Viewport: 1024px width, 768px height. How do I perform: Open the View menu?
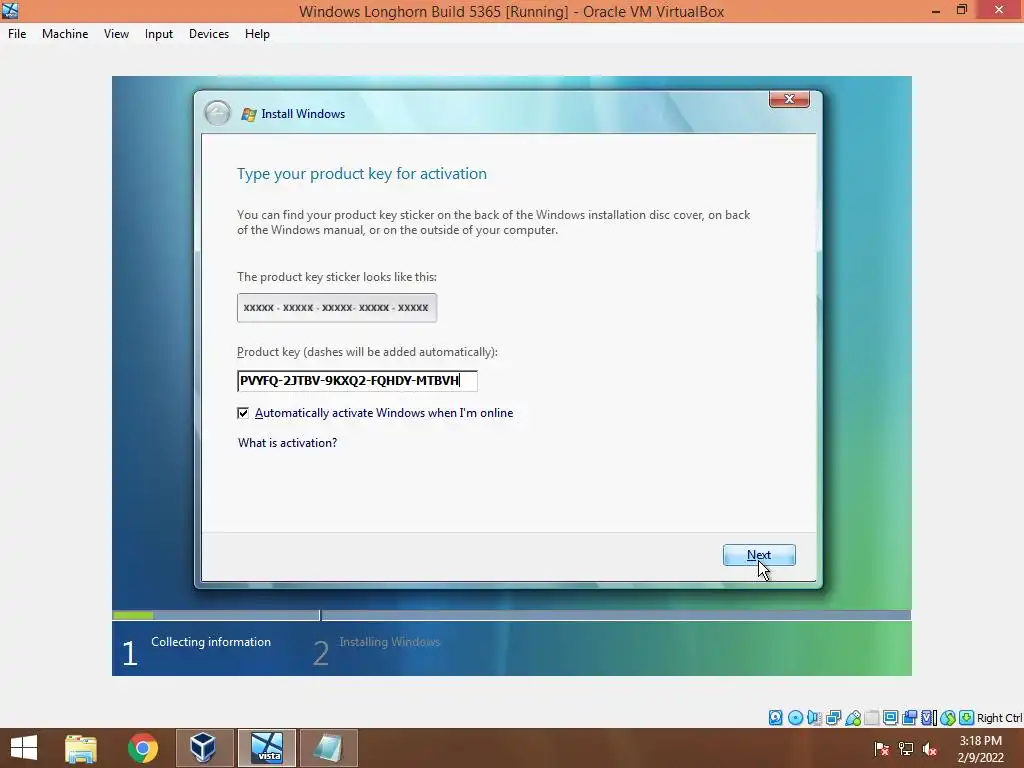pyautogui.click(x=116, y=34)
